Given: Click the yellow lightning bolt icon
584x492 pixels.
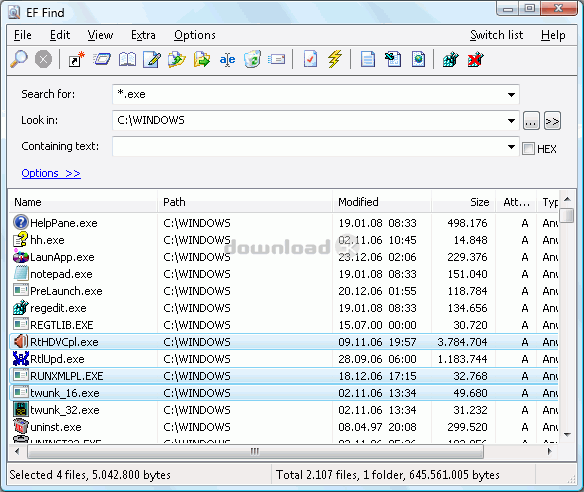Looking at the screenshot, I should [x=335, y=59].
